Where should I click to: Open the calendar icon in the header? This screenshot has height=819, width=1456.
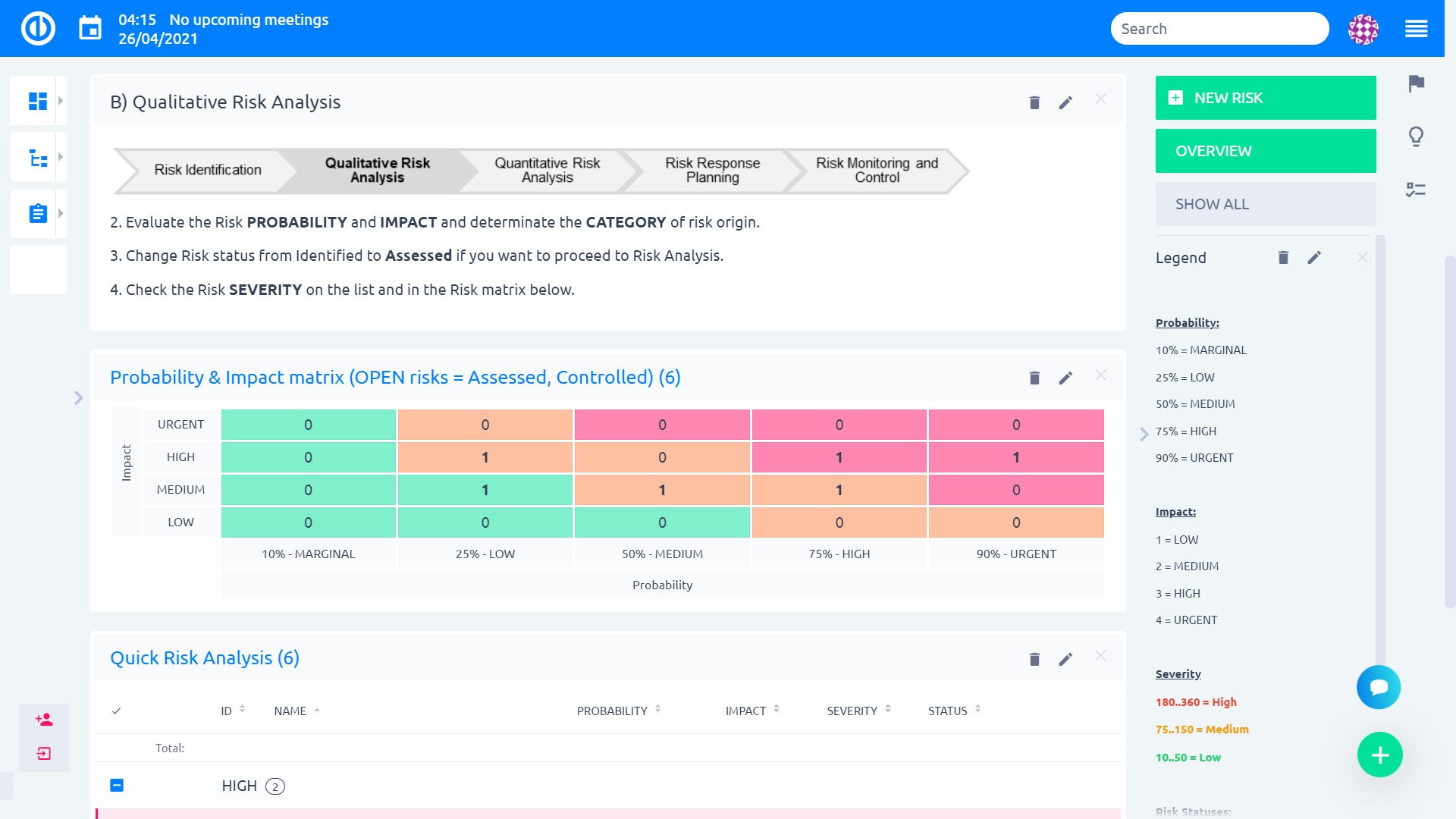tap(90, 29)
